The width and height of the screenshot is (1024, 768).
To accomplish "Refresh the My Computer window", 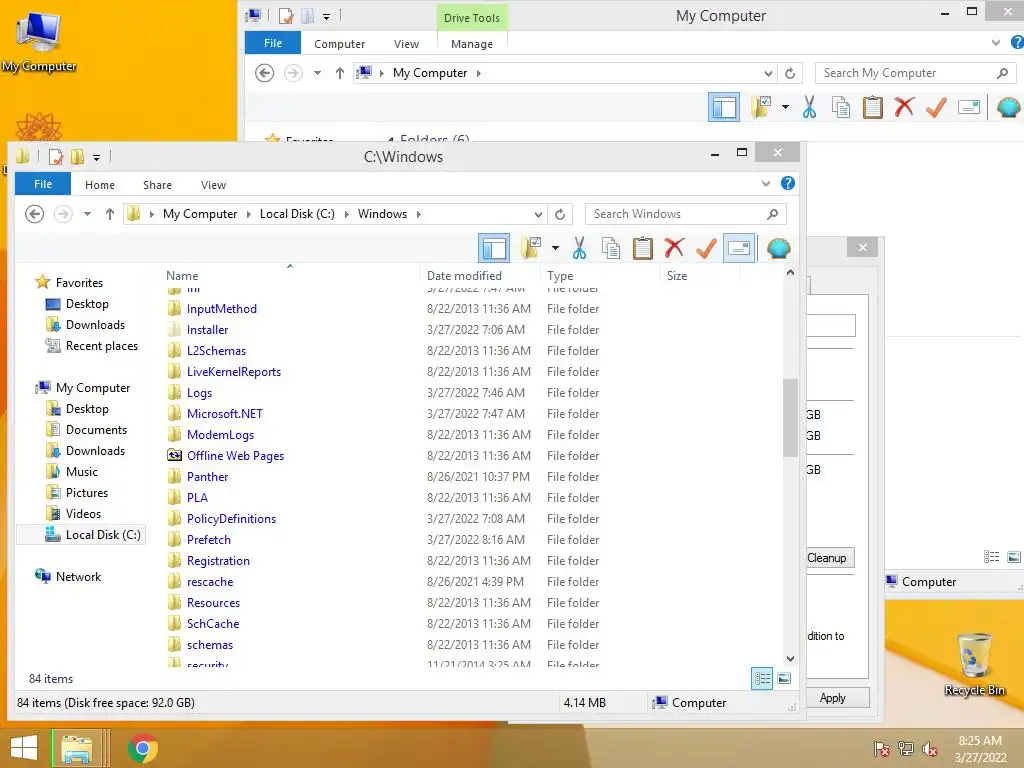I will 790,73.
